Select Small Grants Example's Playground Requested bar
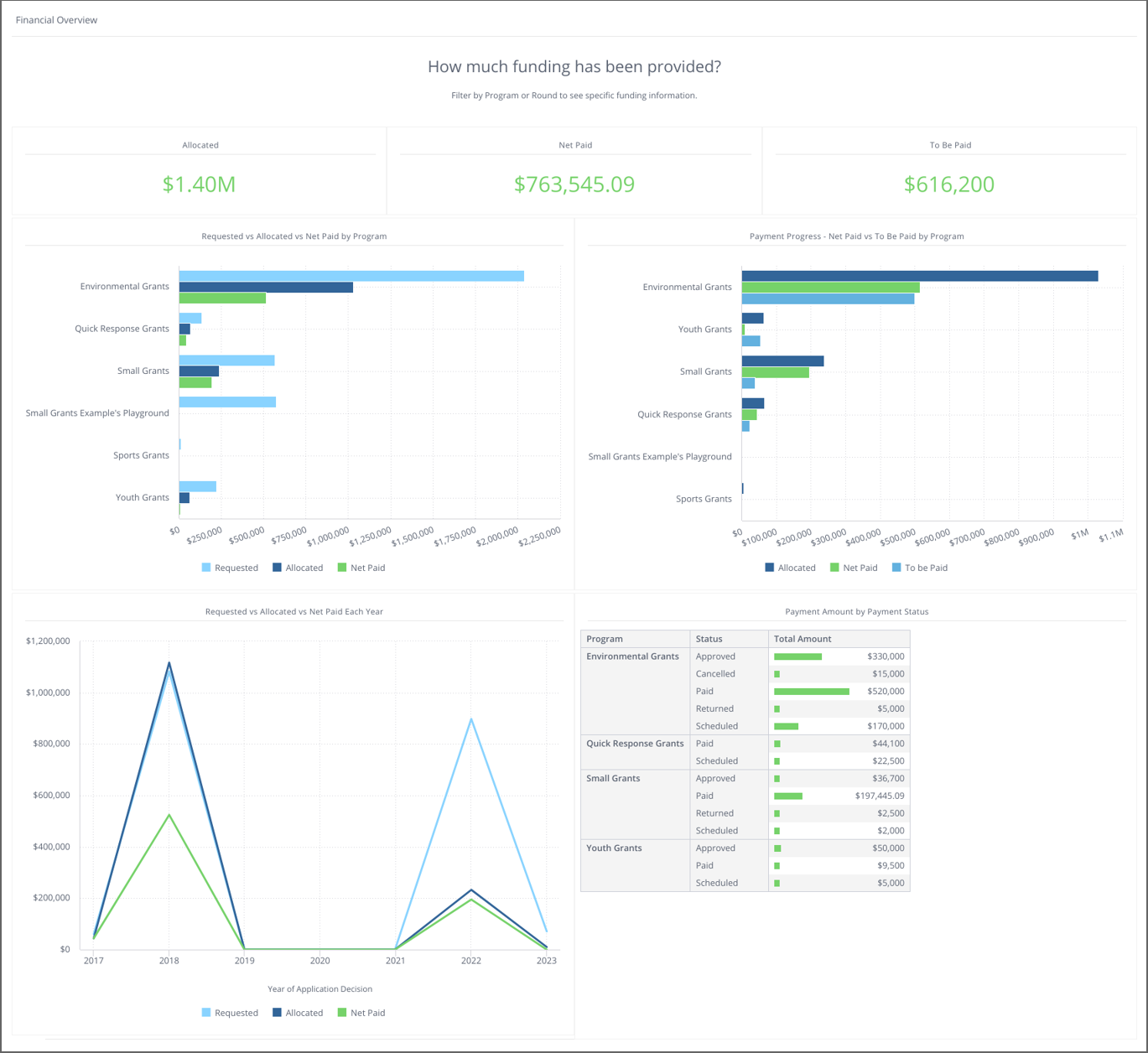1148x1053 pixels. click(x=227, y=402)
